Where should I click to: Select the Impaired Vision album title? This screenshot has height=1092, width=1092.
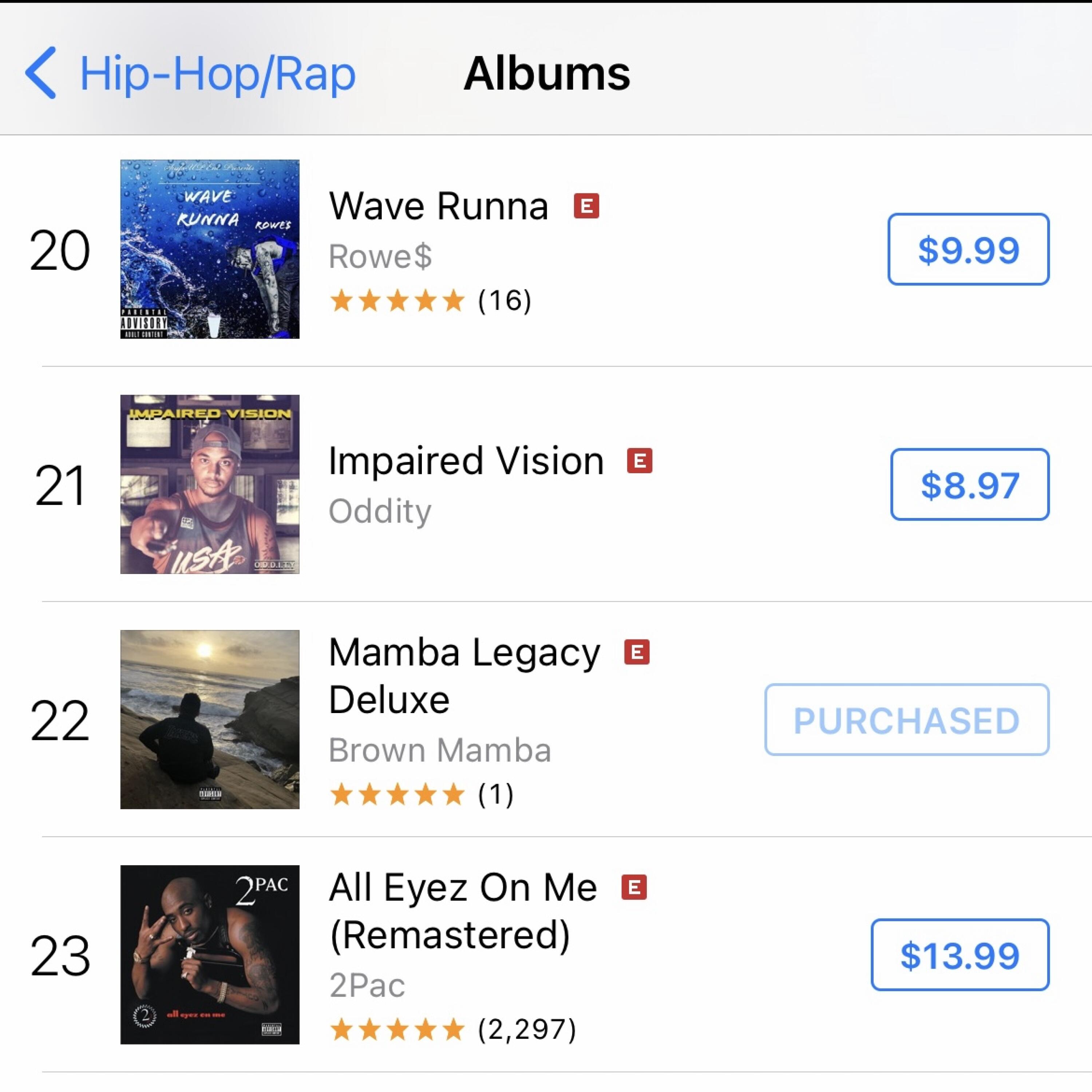click(466, 461)
